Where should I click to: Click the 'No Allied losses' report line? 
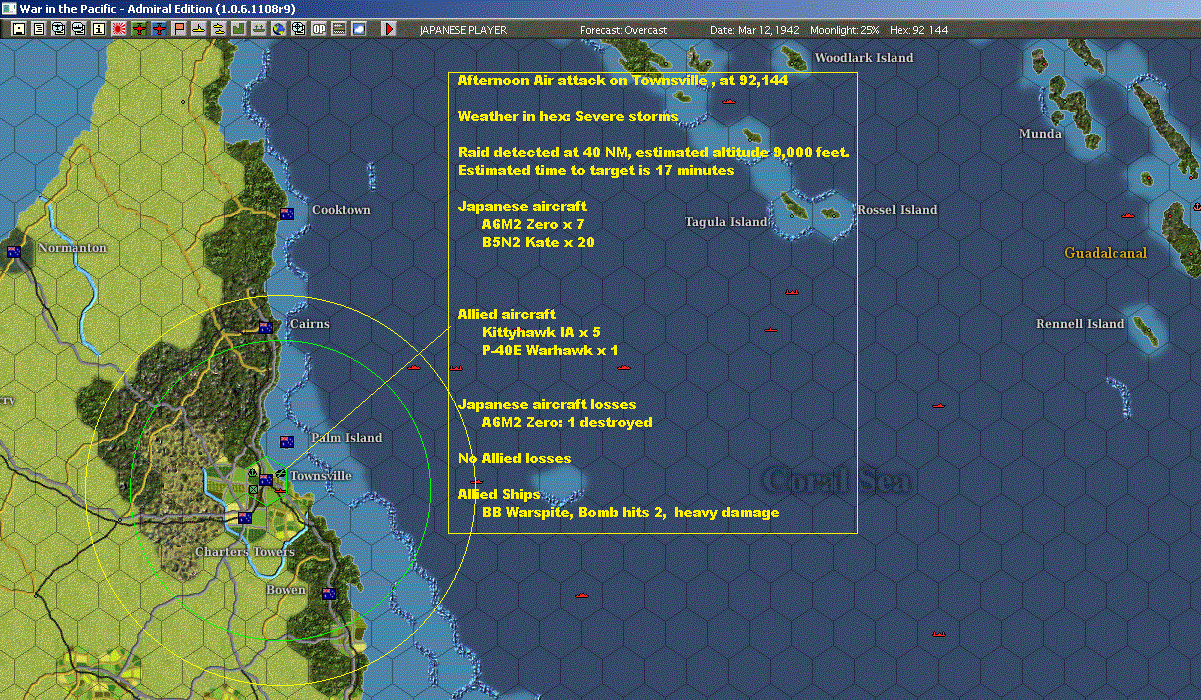pos(515,459)
